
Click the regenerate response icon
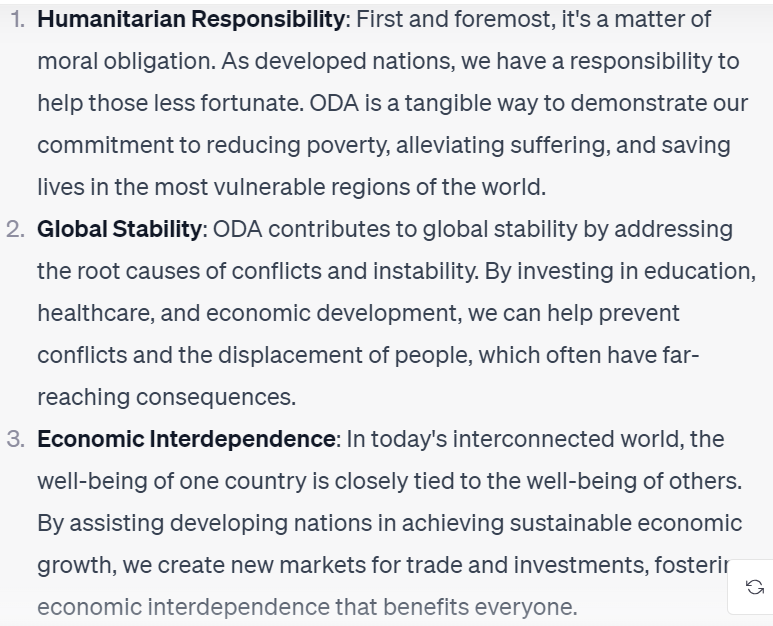755,587
